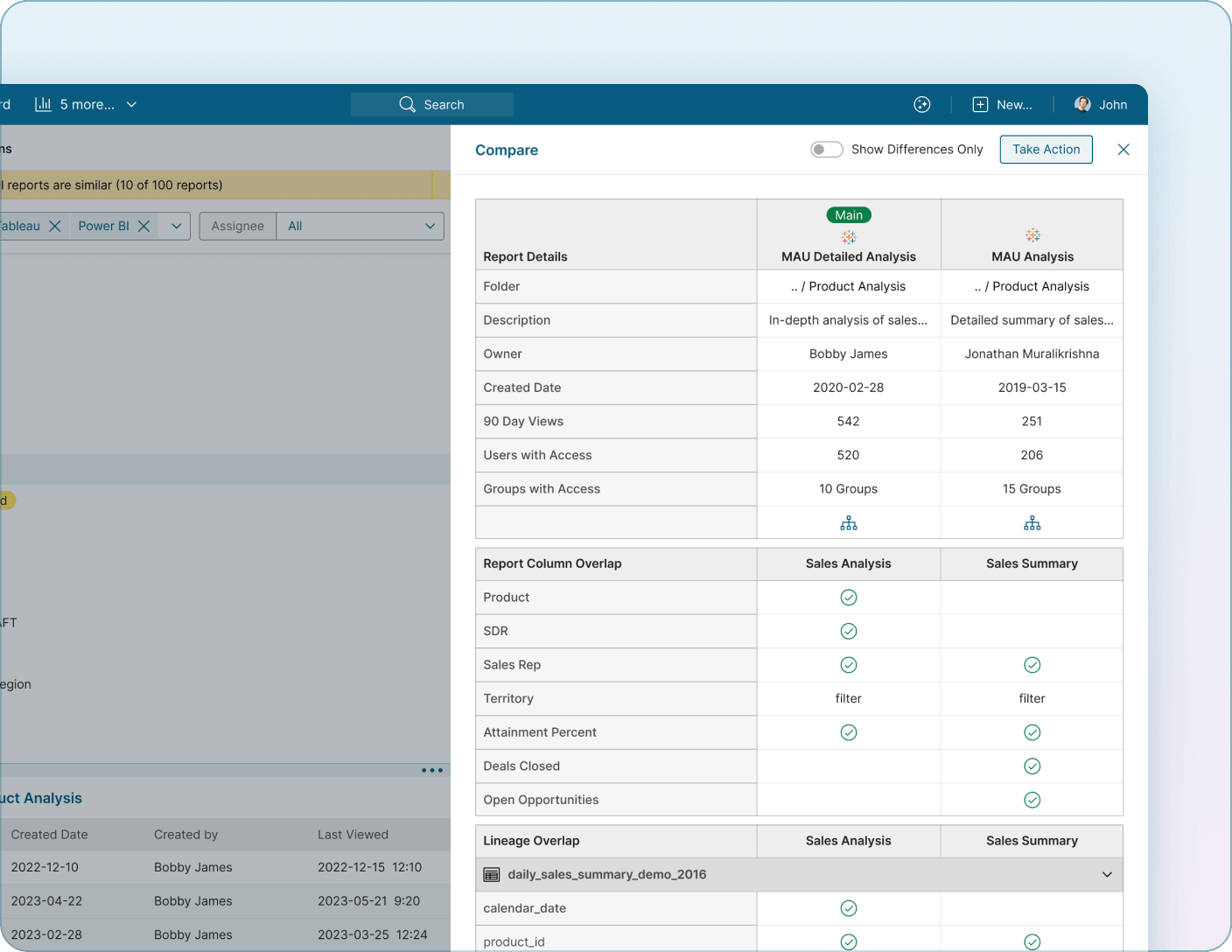This screenshot has height=952, width=1232.
Task: Click the Main badge on MAU Detailed Analysis
Action: pyautogui.click(x=848, y=214)
